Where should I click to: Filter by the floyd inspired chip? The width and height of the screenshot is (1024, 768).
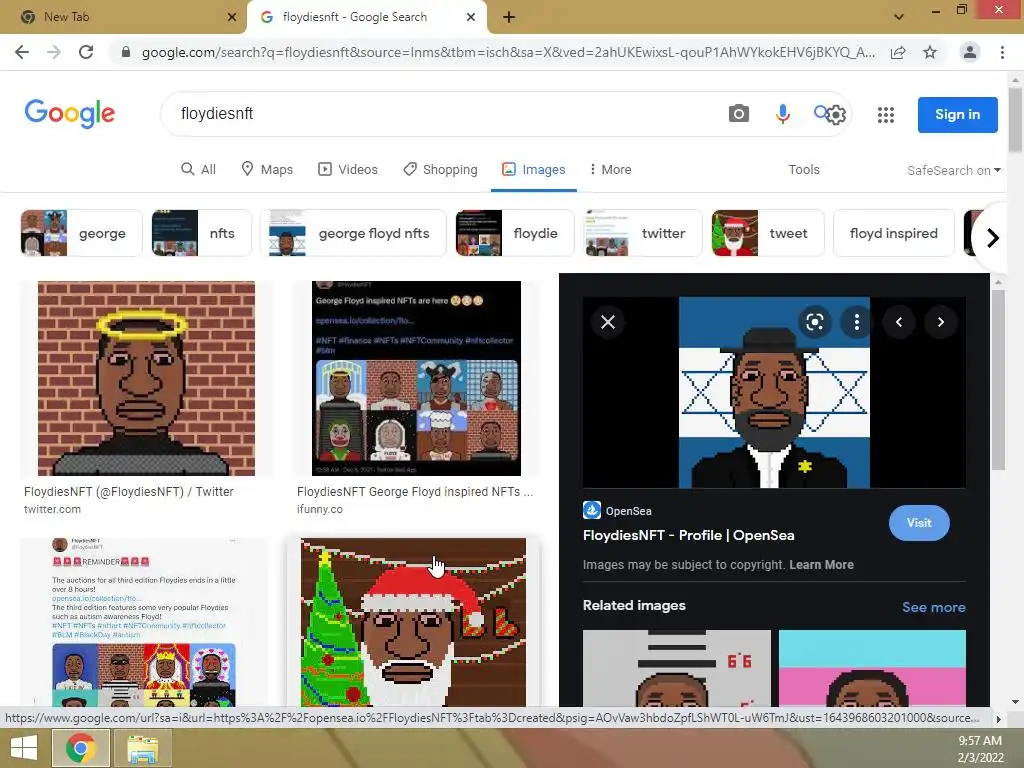click(x=893, y=233)
